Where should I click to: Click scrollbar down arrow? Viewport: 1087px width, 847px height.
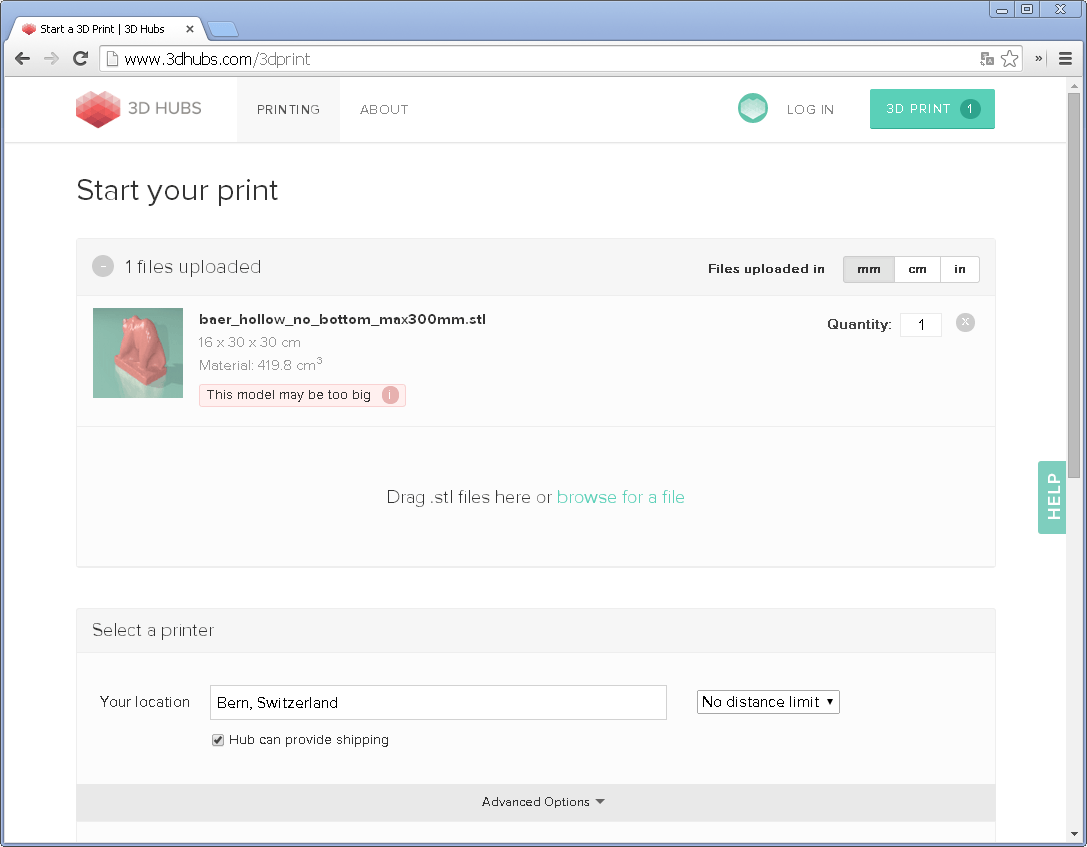1074,834
